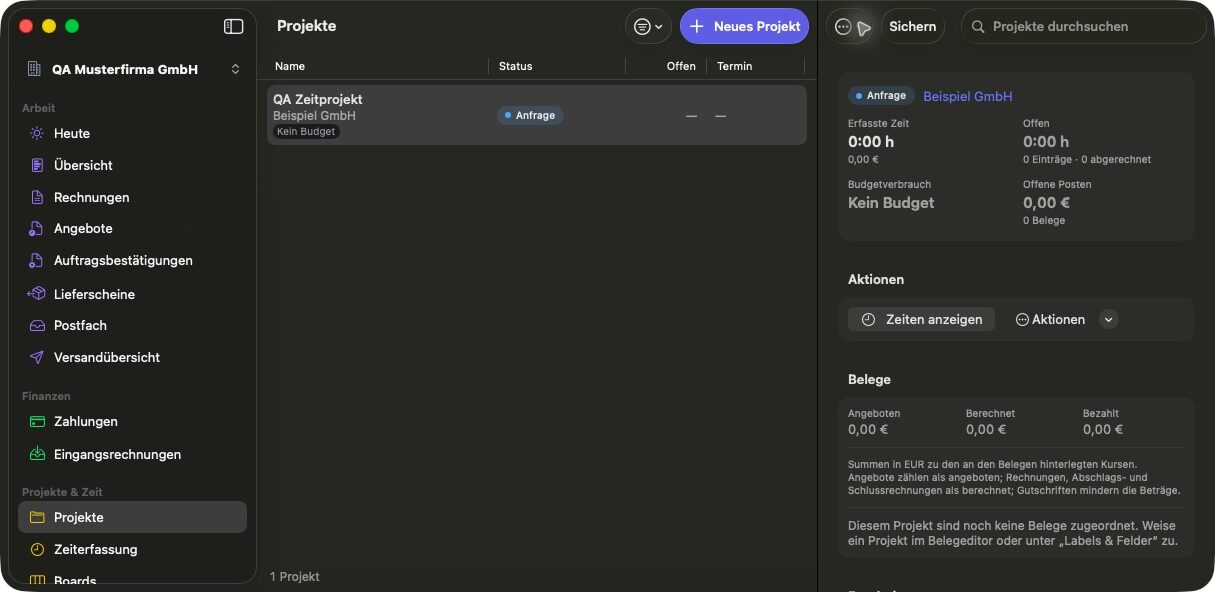Screen dimensions: 1215x592
Task: Click the Kein Budget value under Budgetverbrauch
Action: (x=891, y=202)
